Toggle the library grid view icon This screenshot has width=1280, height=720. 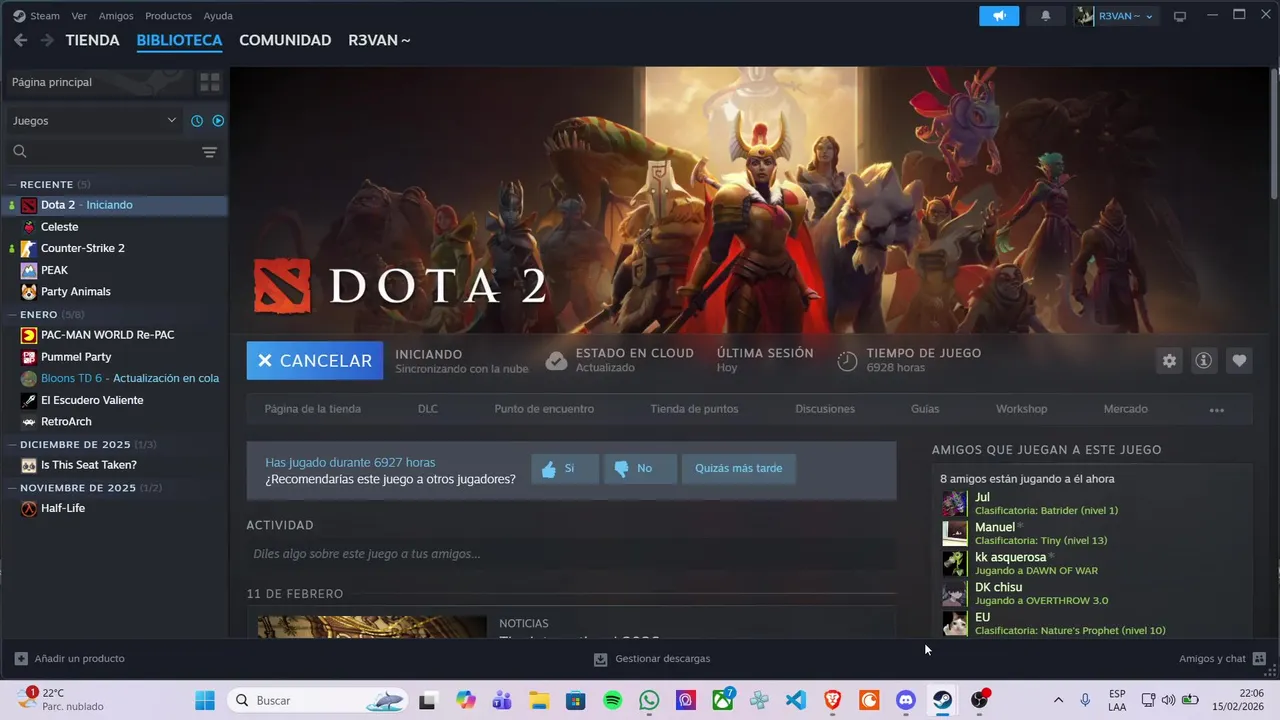pyautogui.click(x=210, y=82)
